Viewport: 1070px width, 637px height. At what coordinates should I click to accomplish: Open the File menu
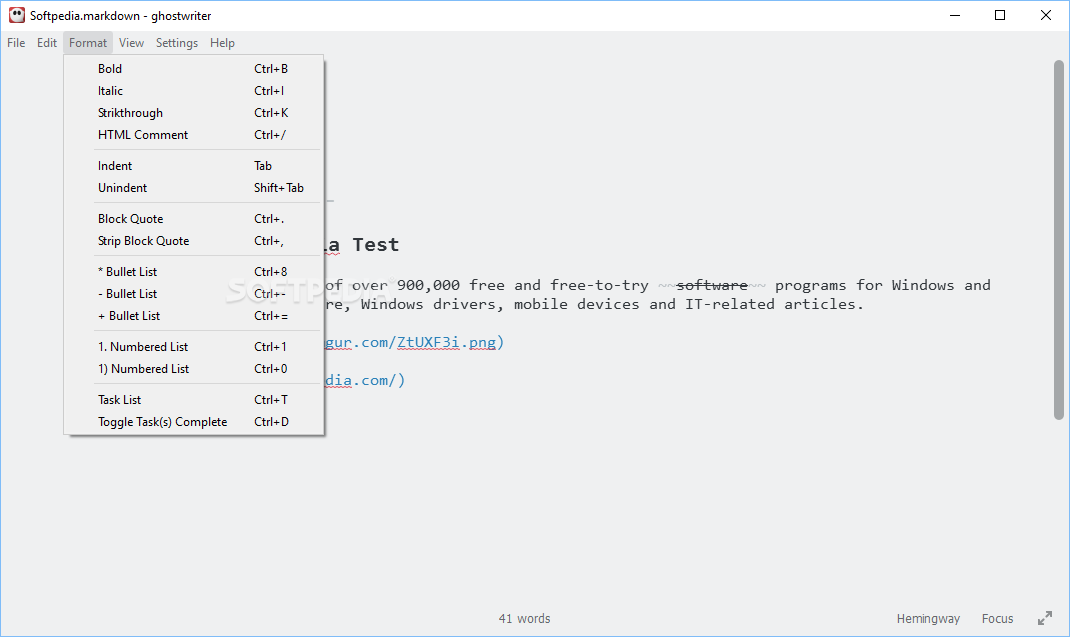pos(16,42)
